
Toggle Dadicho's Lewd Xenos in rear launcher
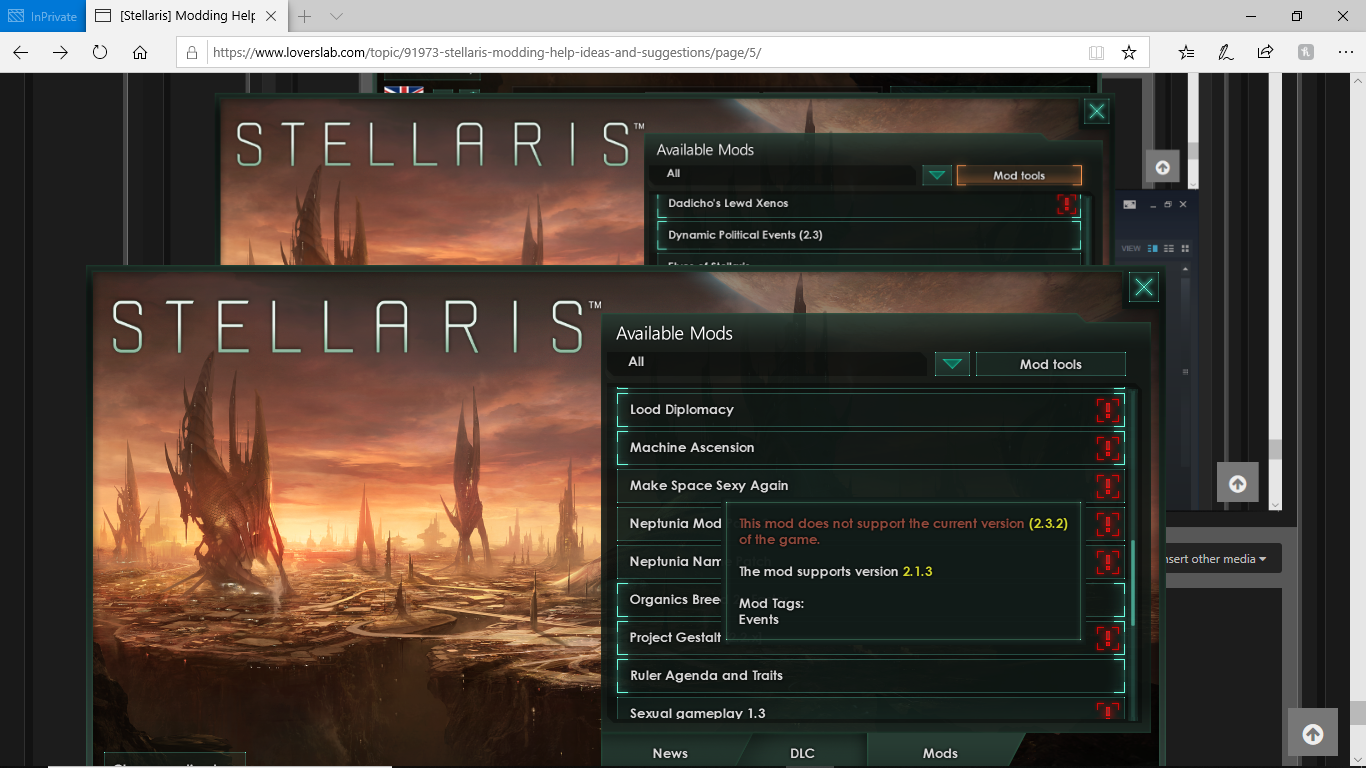coord(869,204)
